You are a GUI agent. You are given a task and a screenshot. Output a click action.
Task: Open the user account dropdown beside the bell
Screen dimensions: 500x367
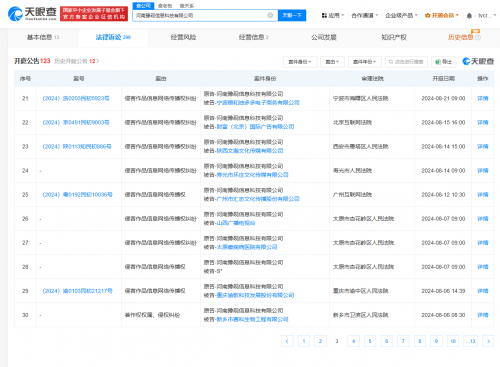point(487,15)
